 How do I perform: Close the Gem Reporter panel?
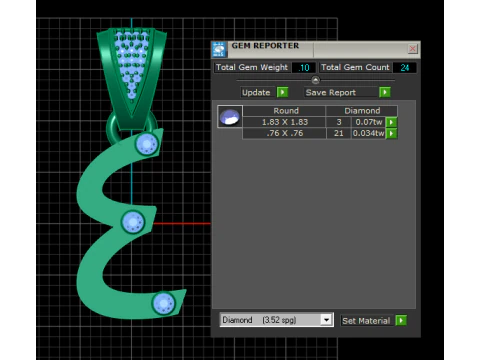(x=412, y=49)
